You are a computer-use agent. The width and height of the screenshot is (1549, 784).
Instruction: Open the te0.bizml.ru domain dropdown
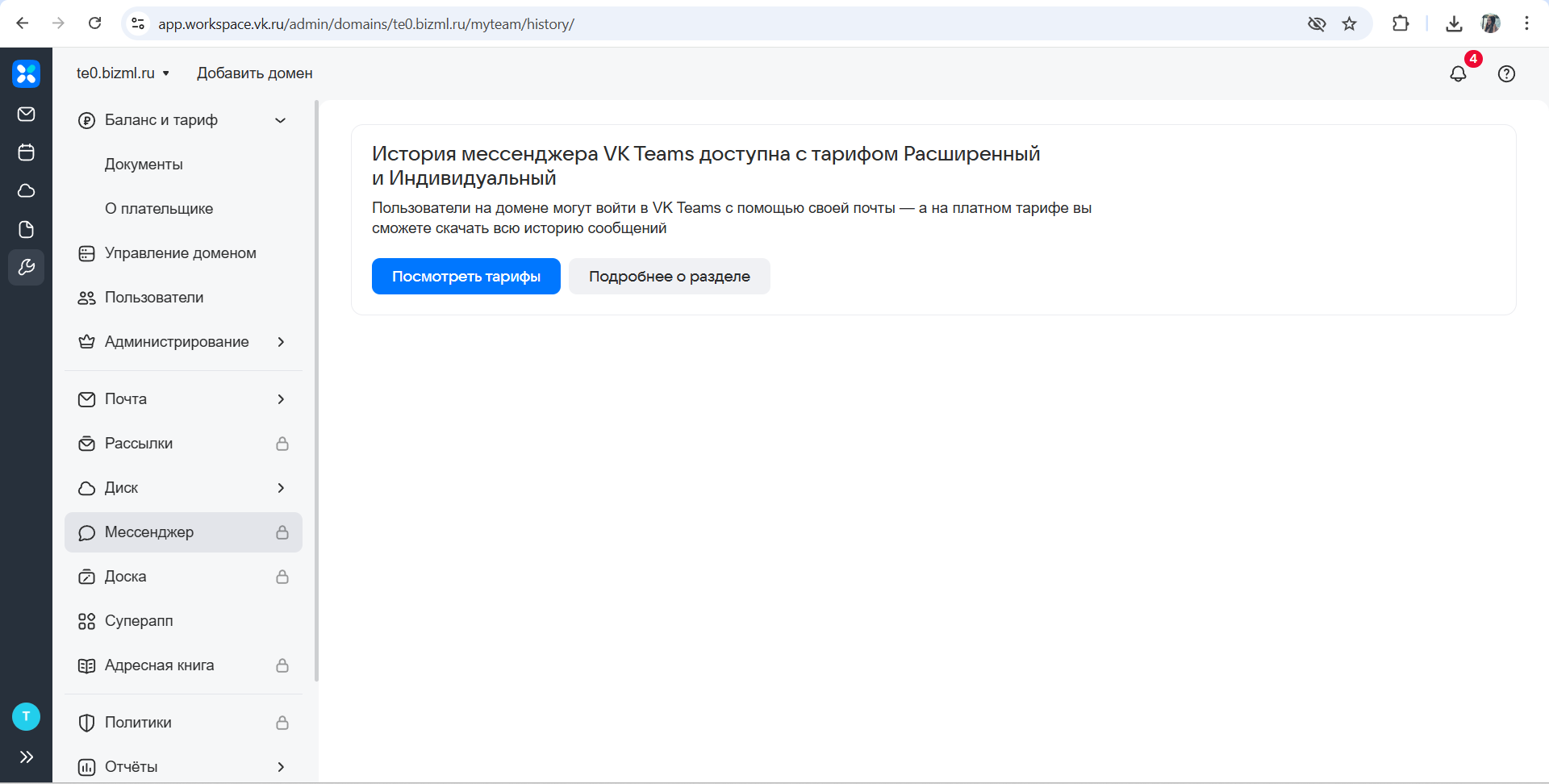pyautogui.click(x=123, y=73)
